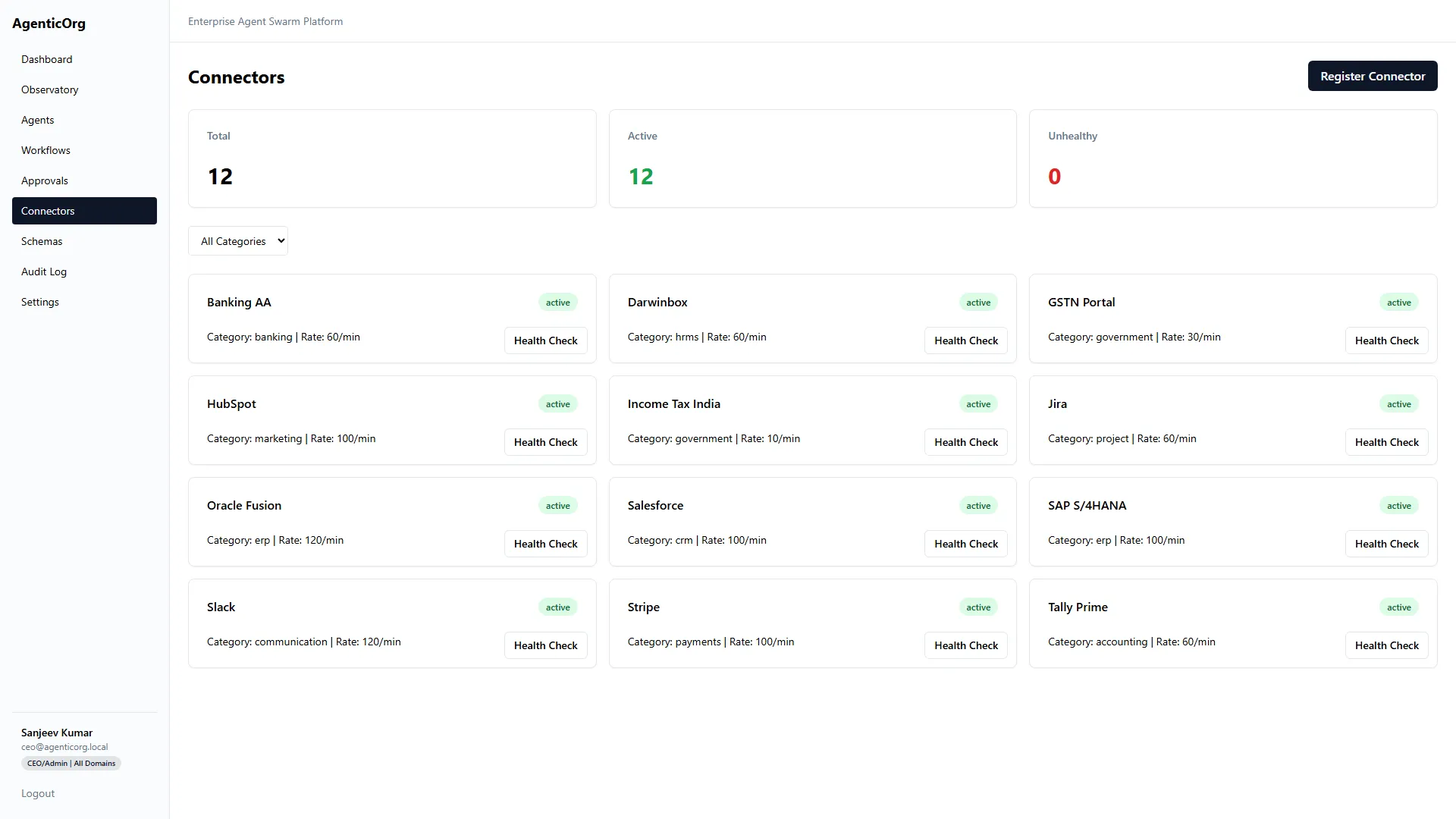The height and width of the screenshot is (819, 1456).
Task: View the Audit Log
Action: coord(84,271)
